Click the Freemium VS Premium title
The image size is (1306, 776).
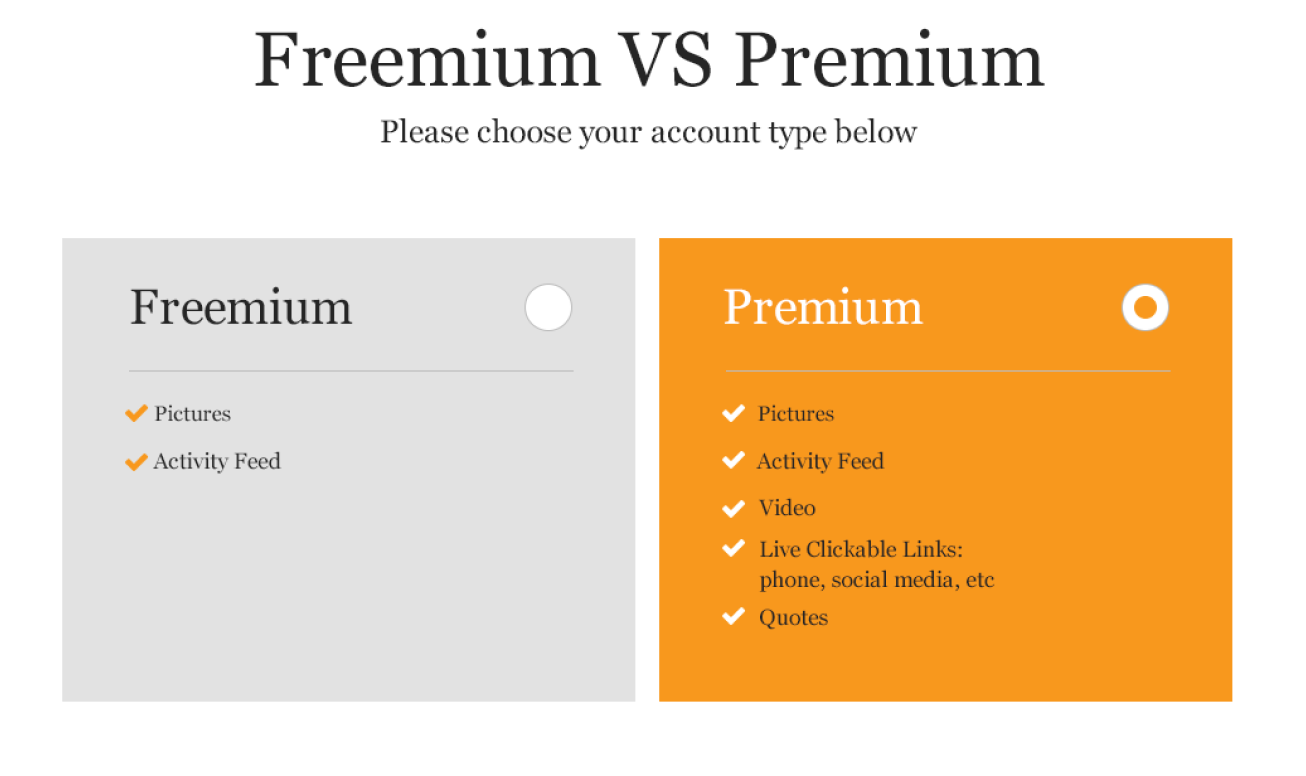(x=649, y=60)
